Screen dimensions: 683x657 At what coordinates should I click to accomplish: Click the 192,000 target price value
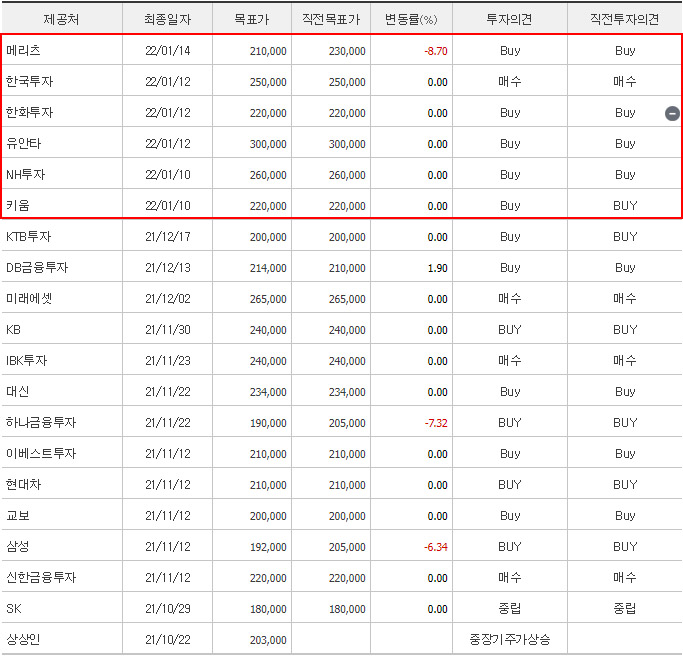(268, 547)
